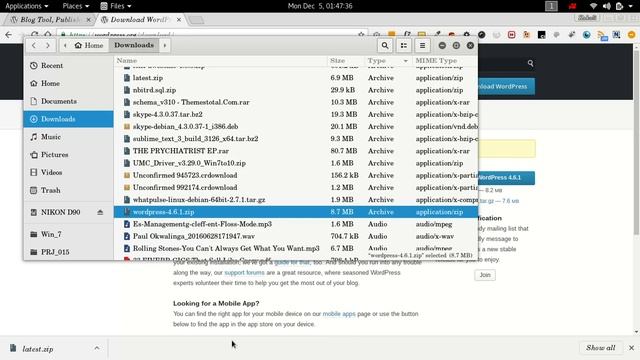Click browser back arrow

point(9,35)
